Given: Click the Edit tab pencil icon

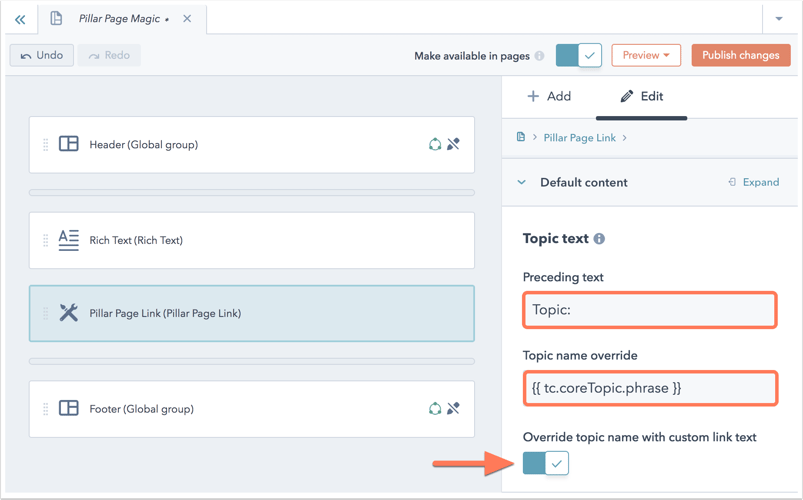Looking at the screenshot, I should 626,96.
